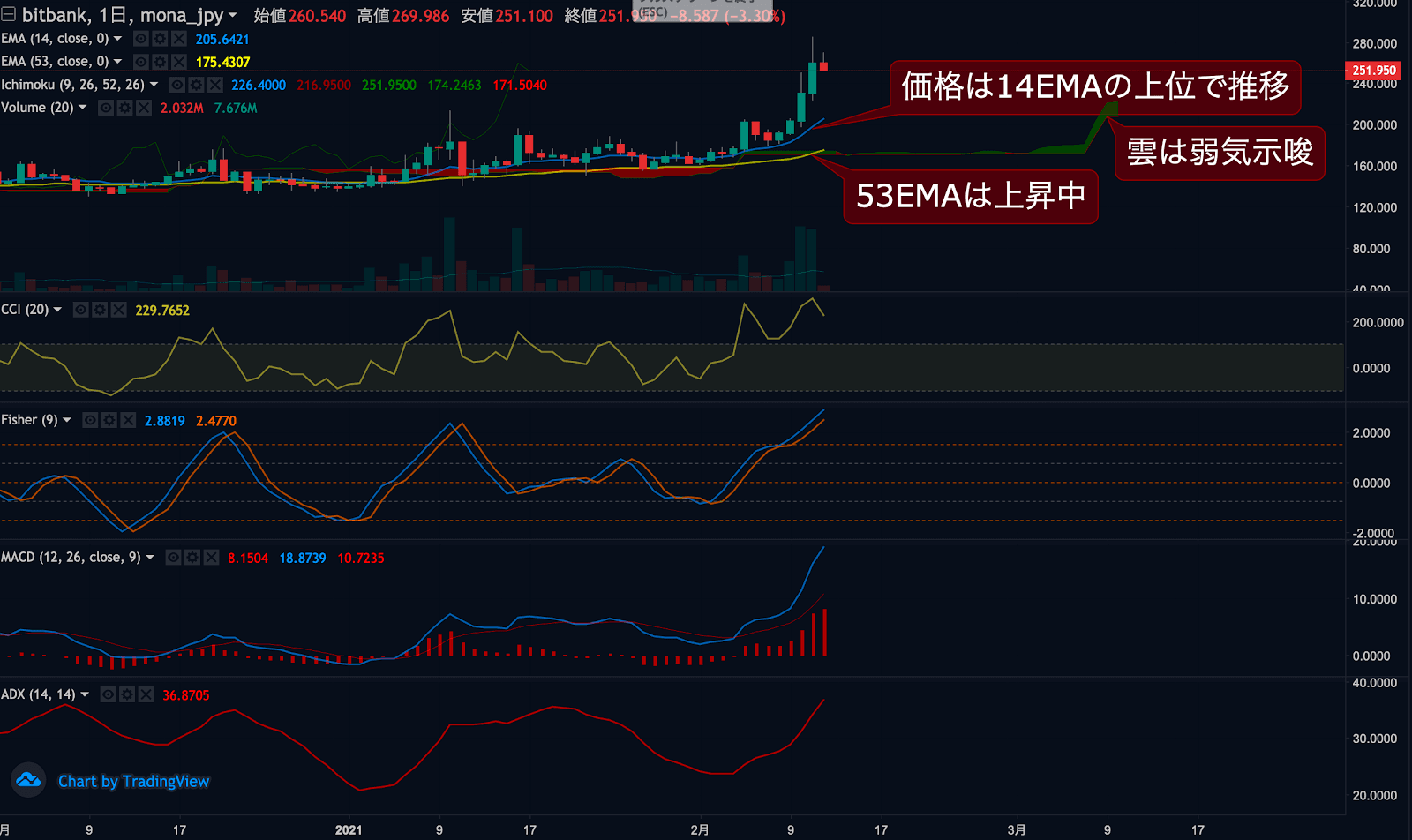This screenshot has width=1412, height=840.
Task: Open CCI indicator settings gear
Action: point(100,310)
